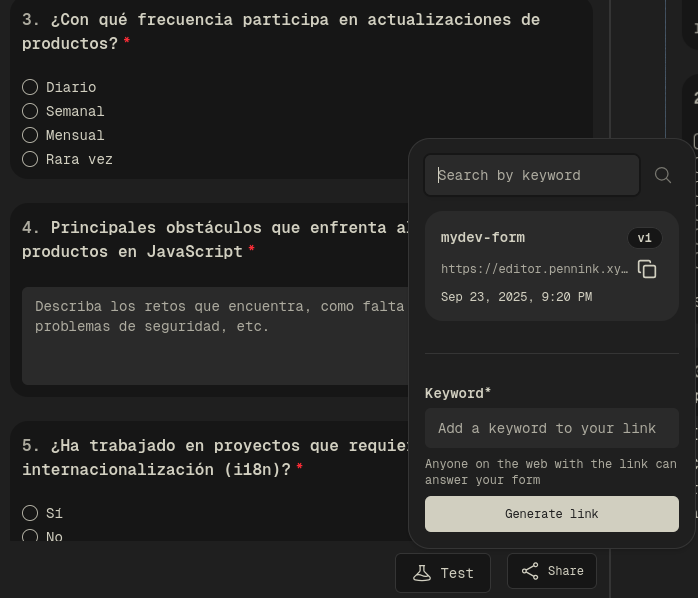
Task: Click the flask Test button
Action: click(443, 573)
